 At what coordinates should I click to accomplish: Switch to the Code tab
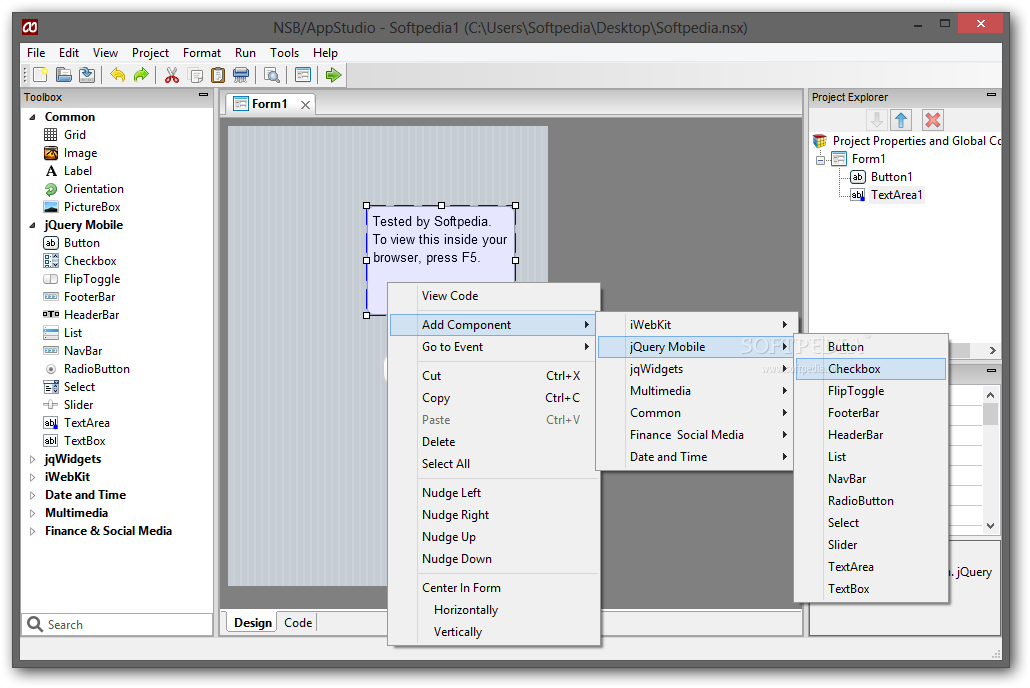pyautogui.click(x=298, y=623)
